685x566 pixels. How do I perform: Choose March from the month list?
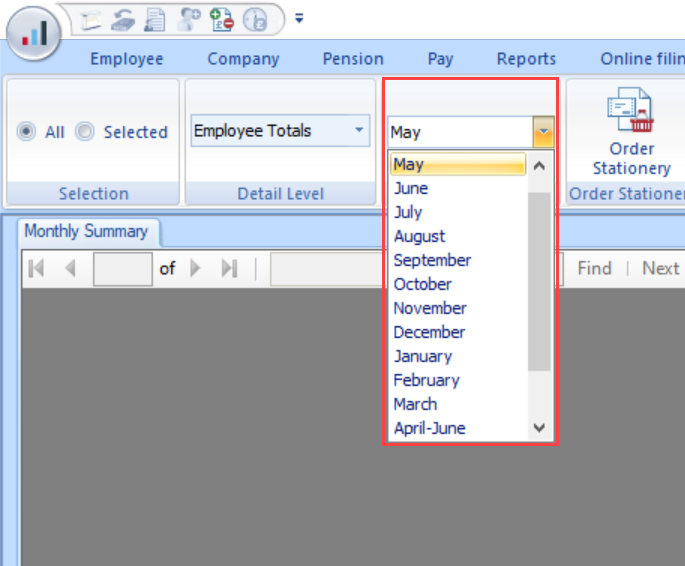(x=458, y=404)
